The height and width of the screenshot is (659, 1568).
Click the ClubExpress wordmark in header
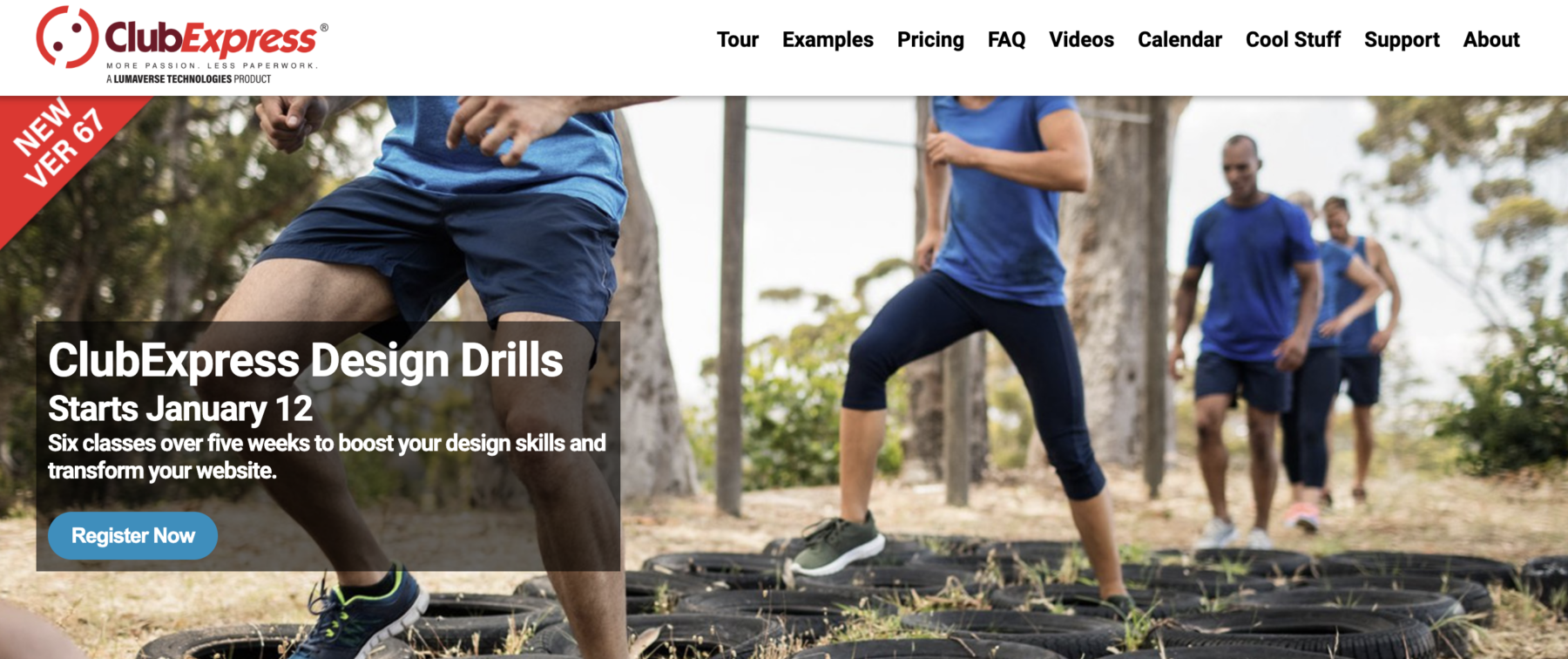coord(211,38)
